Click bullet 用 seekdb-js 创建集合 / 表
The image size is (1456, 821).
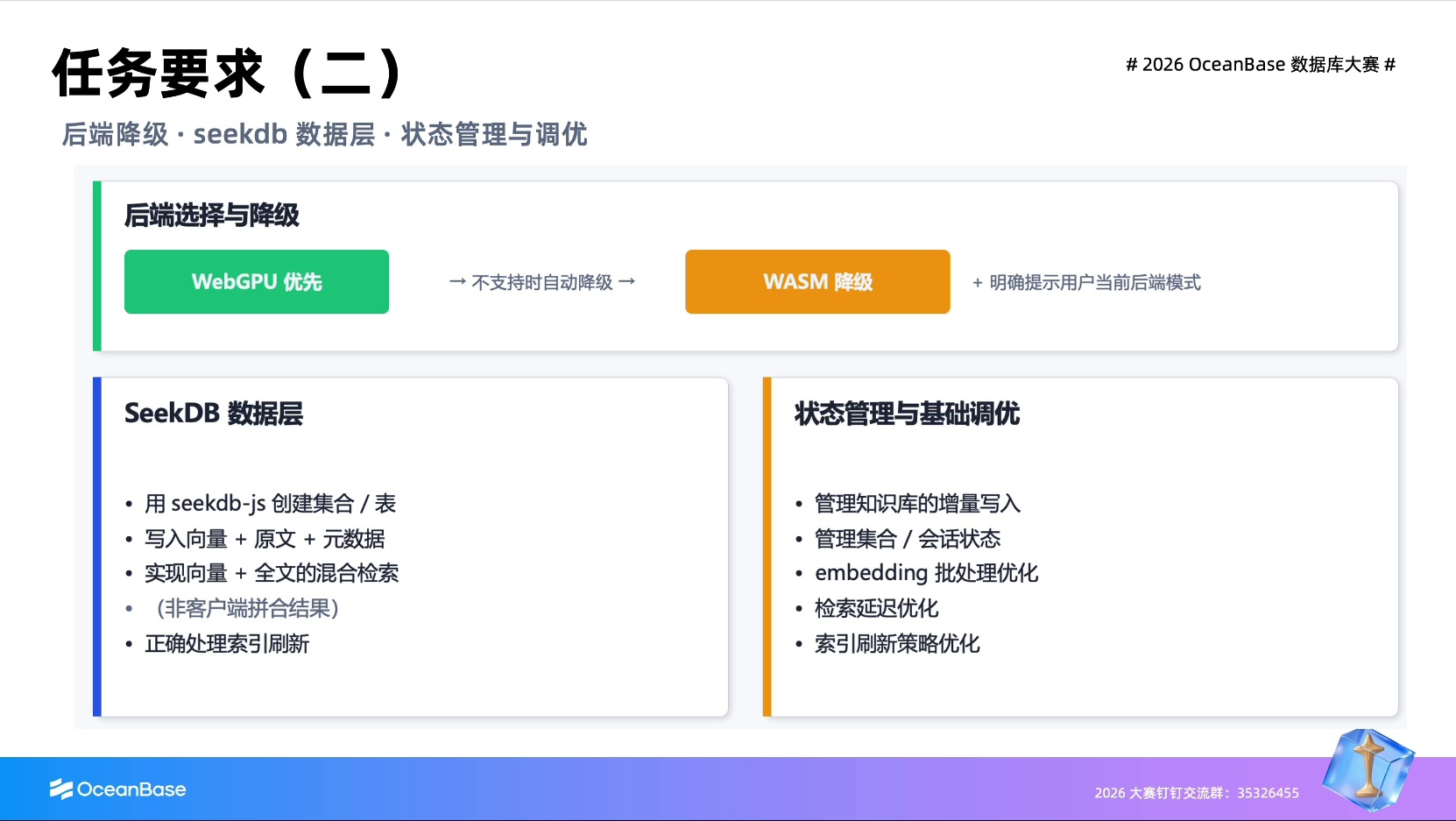271,504
